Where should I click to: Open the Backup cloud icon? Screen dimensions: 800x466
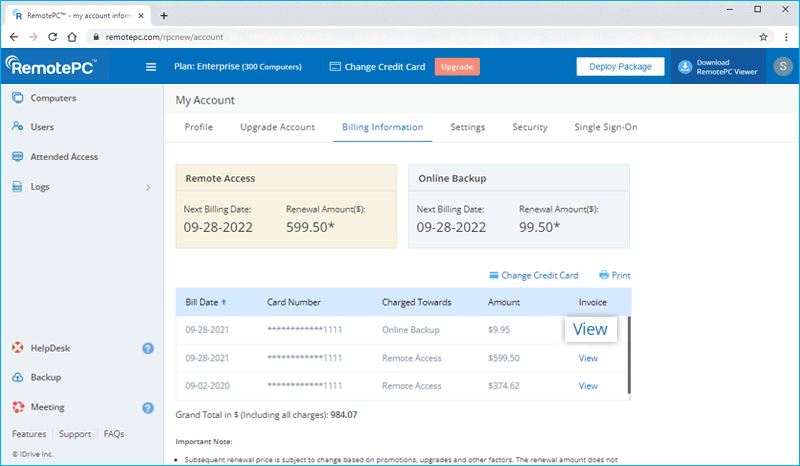click(x=17, y=377)
